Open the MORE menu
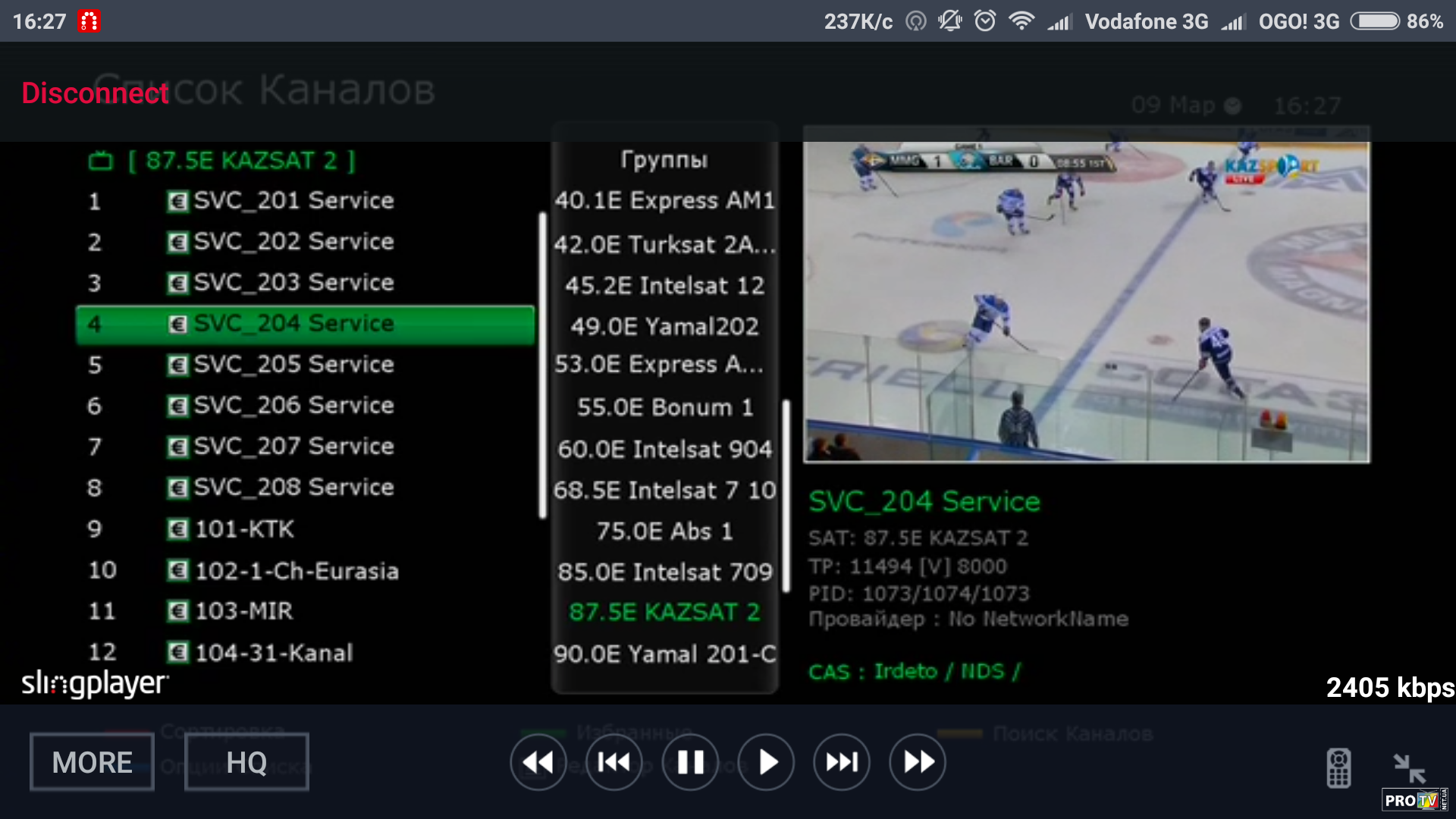Viewport: 1456px width, 819px height. [92, 762]
